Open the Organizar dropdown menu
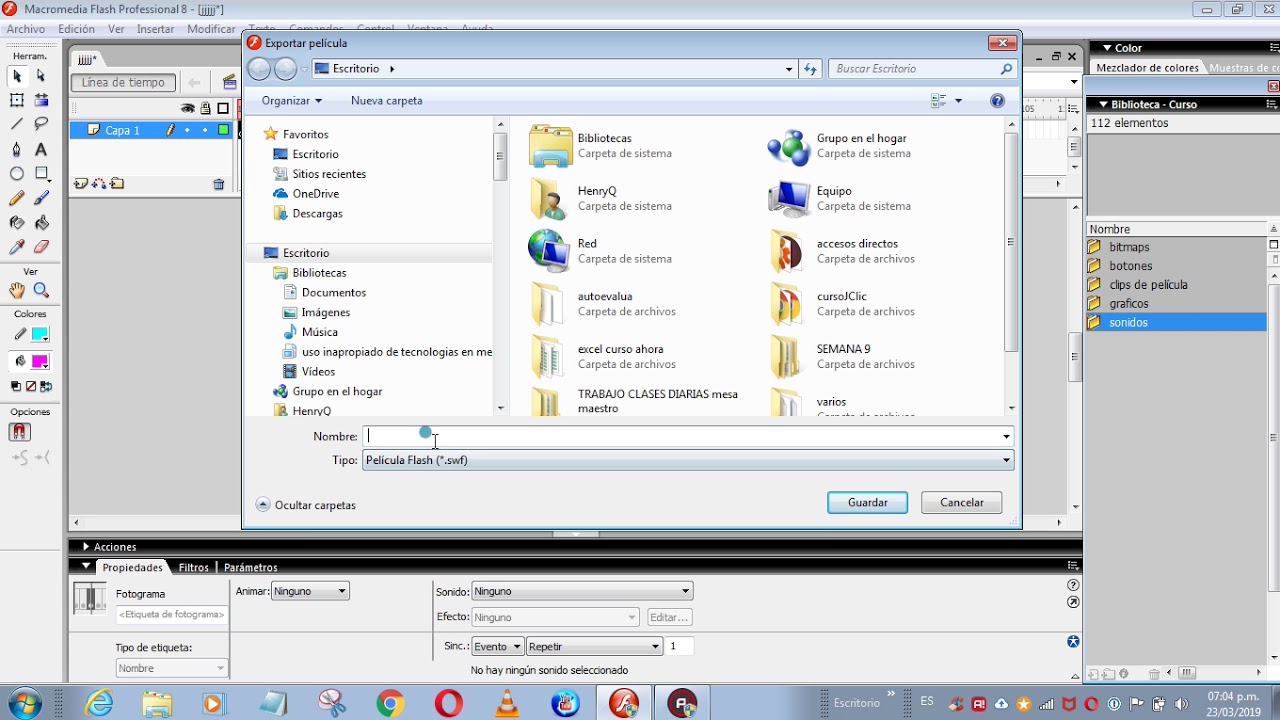The width and height of the screenshot is (1280, 720). tap(292, 101)
